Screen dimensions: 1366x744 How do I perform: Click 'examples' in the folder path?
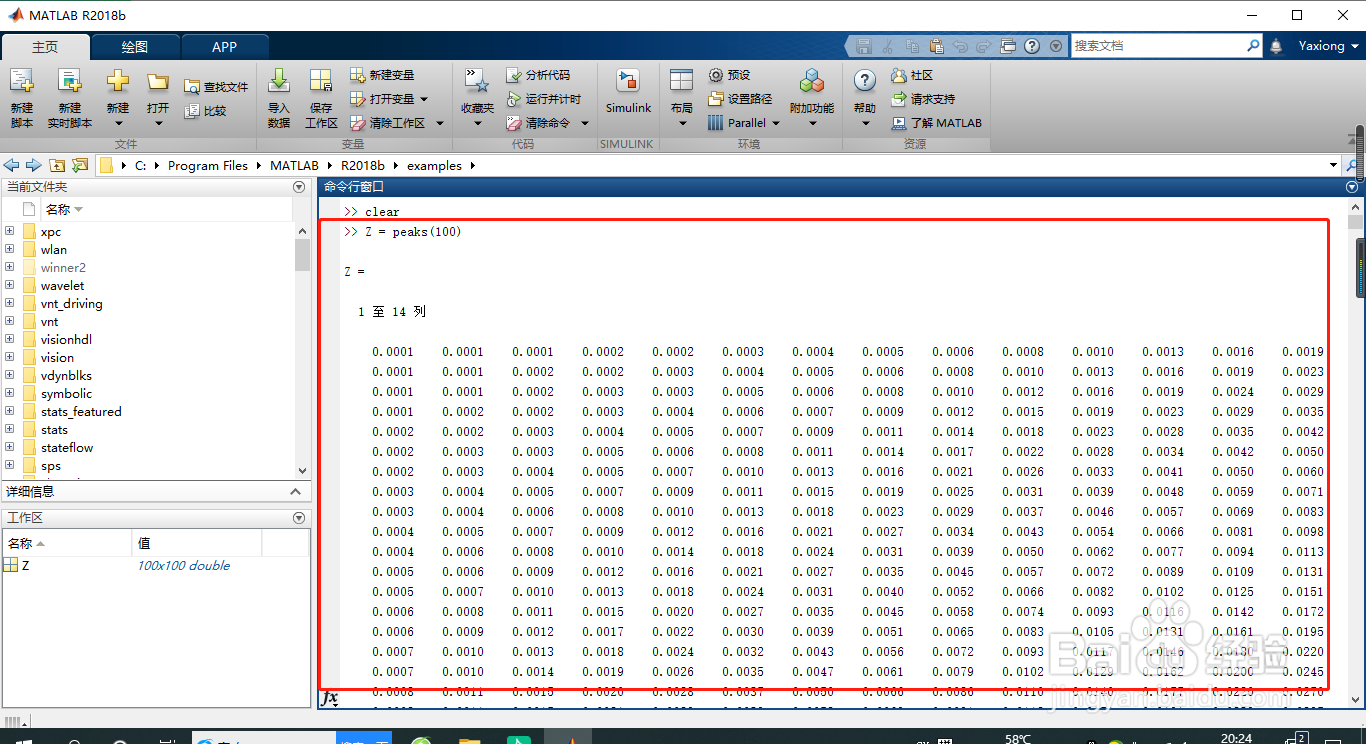tap(435, 166)
